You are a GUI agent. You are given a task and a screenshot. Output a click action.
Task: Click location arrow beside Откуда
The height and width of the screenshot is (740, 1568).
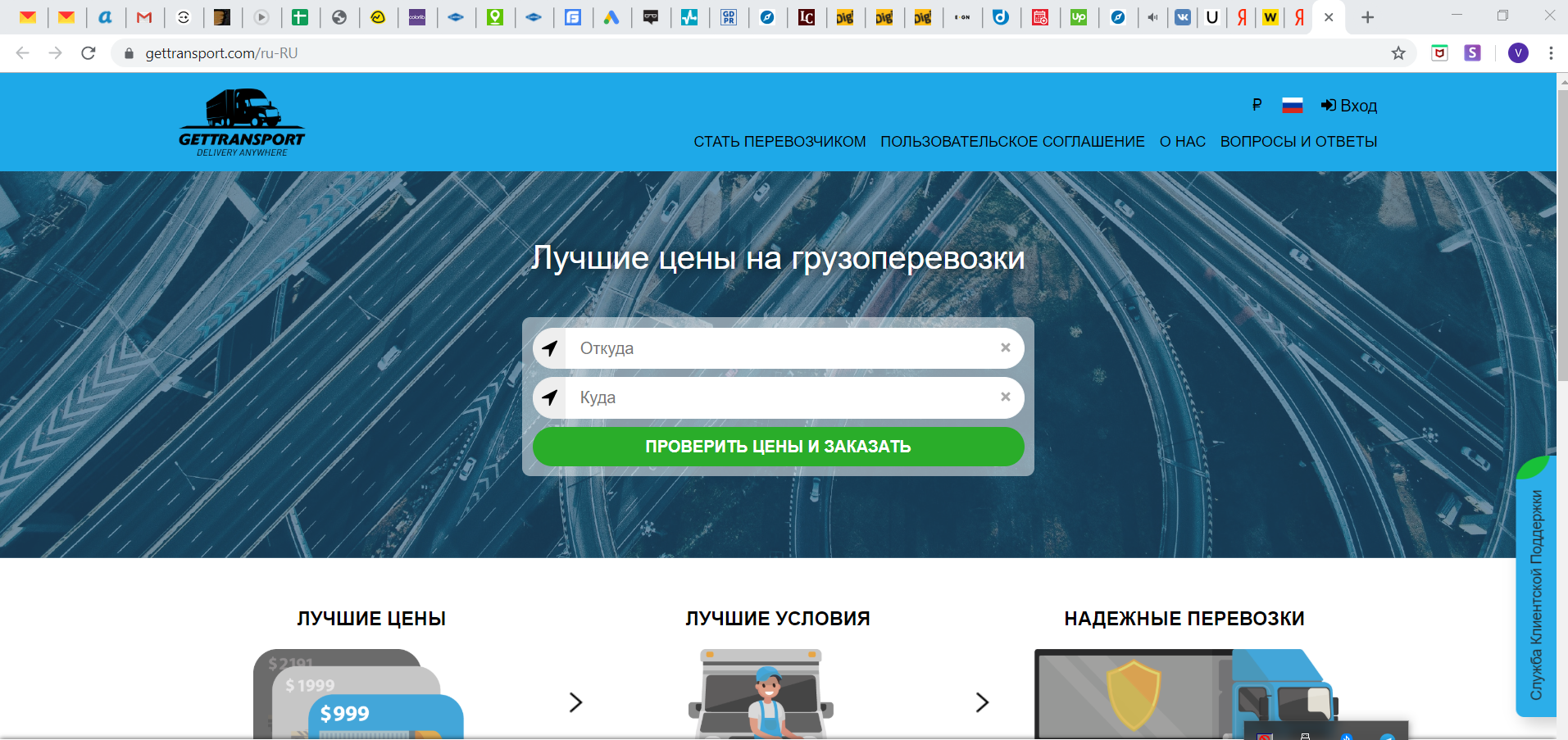pyautogui.click(x=550, y=348)
